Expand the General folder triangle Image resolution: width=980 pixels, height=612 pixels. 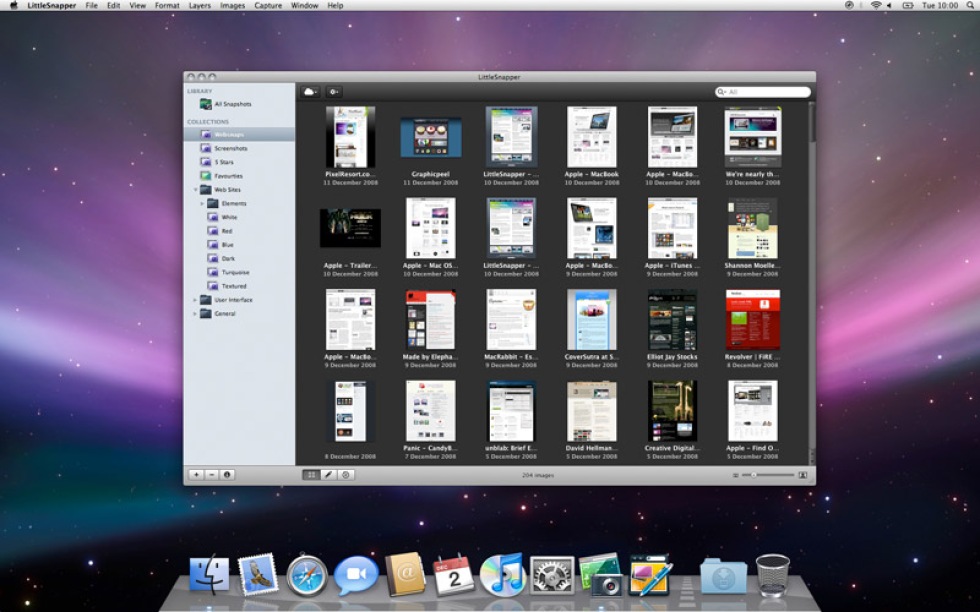coord(195,314)
